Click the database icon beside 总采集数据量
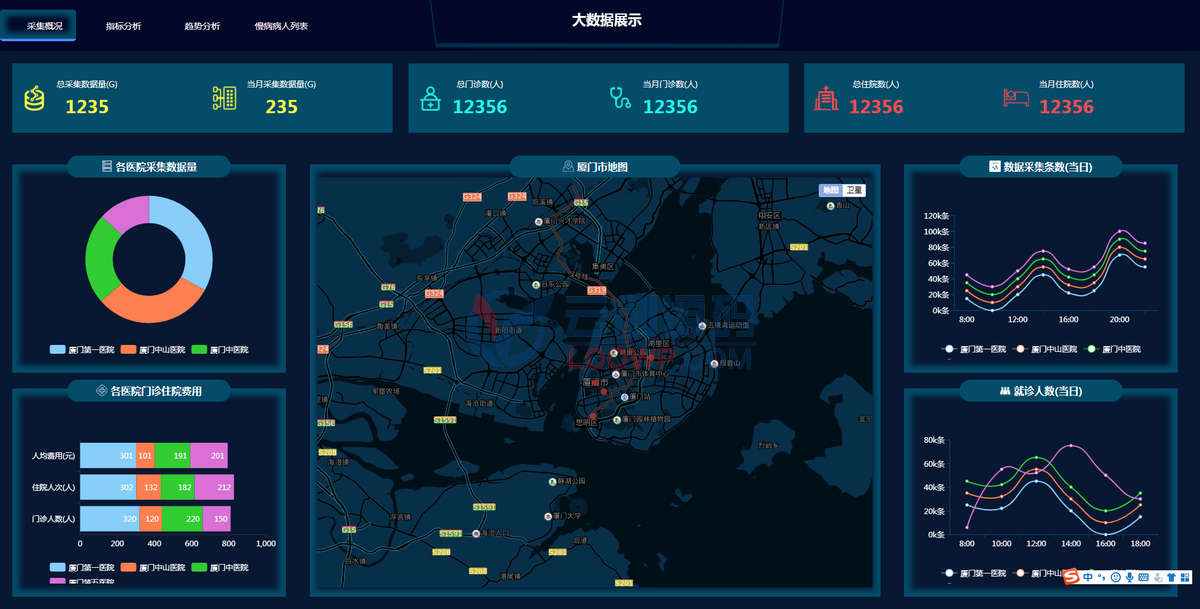Screen dimensions: 1200x609 tap(35, 98)
